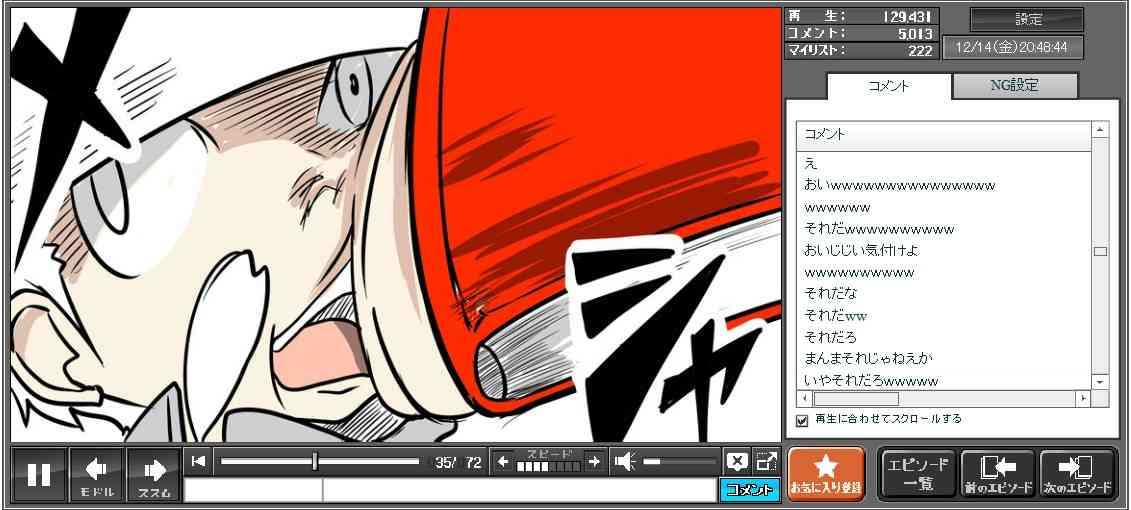Submit with the blue コメント button
Image resolution: width=1131 pixels, height=510 pixels.
point(749,490)
